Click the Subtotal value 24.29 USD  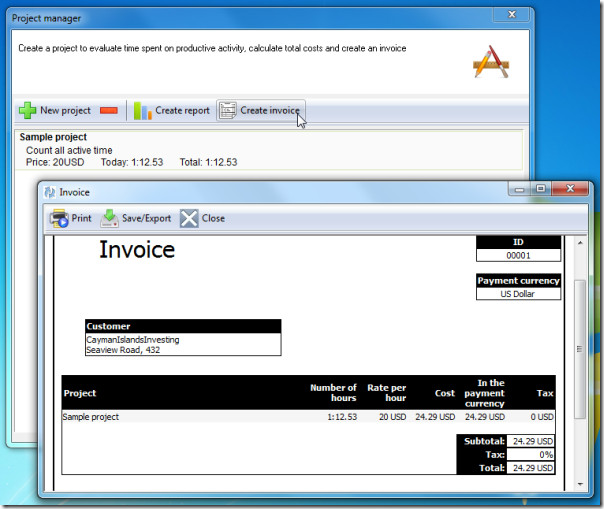[531, 441]
